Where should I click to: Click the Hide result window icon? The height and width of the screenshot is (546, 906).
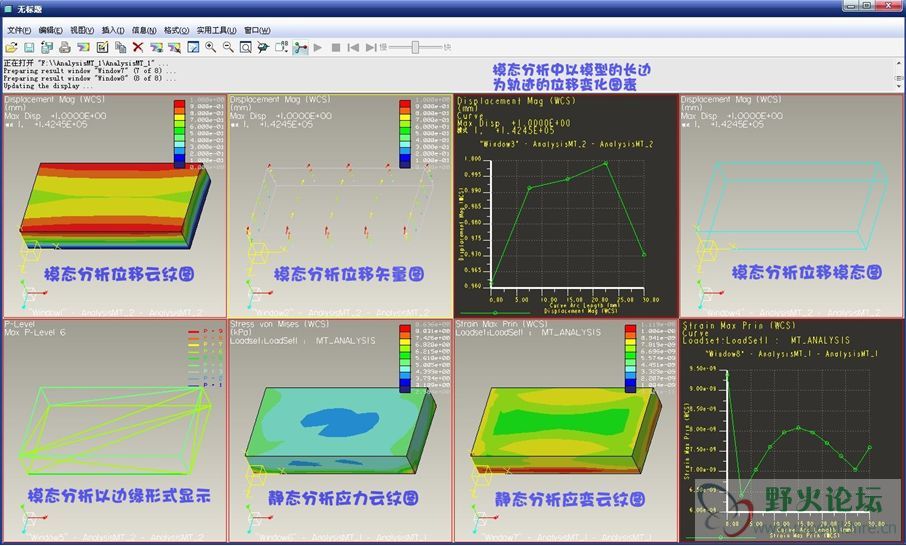(174, 47)
